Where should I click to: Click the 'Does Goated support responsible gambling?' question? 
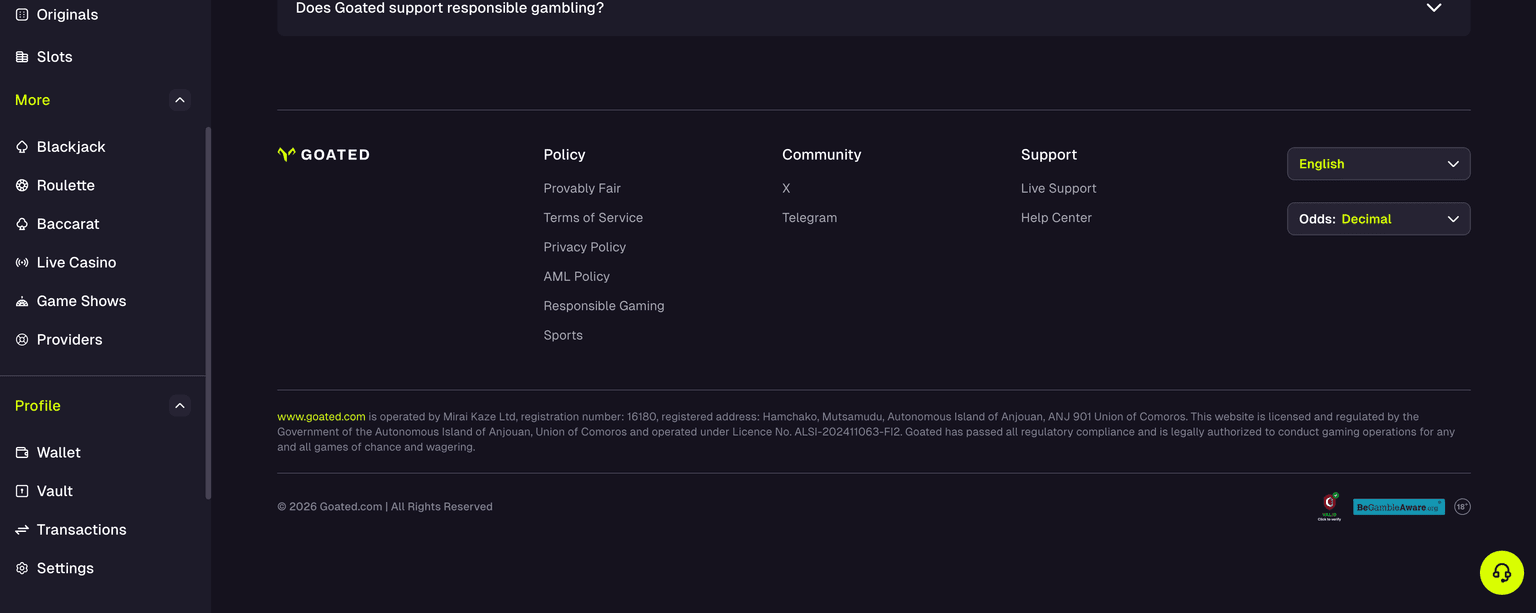(450, 8)
